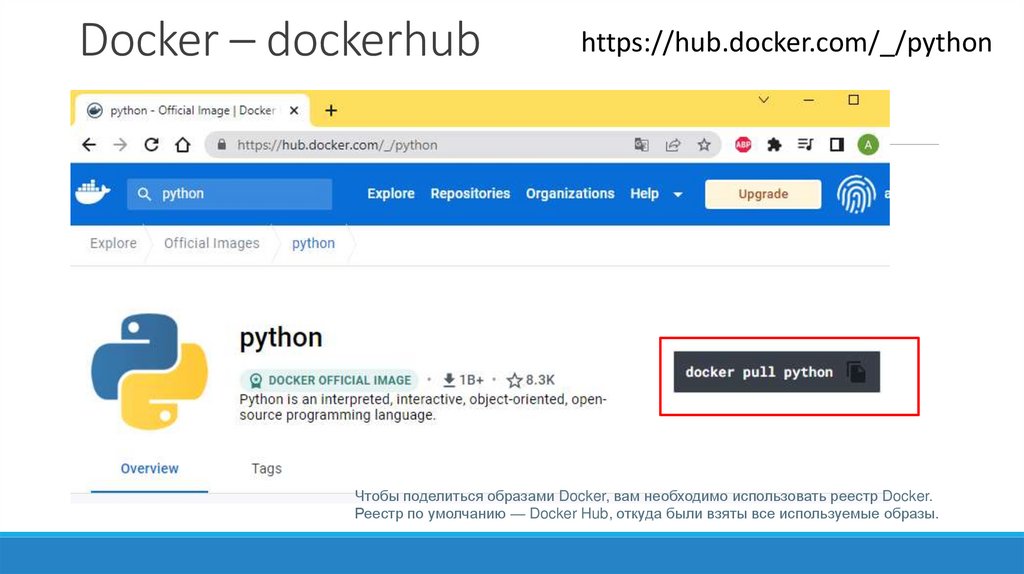Bookmark this page with the star icon

(x=704, y=145)
